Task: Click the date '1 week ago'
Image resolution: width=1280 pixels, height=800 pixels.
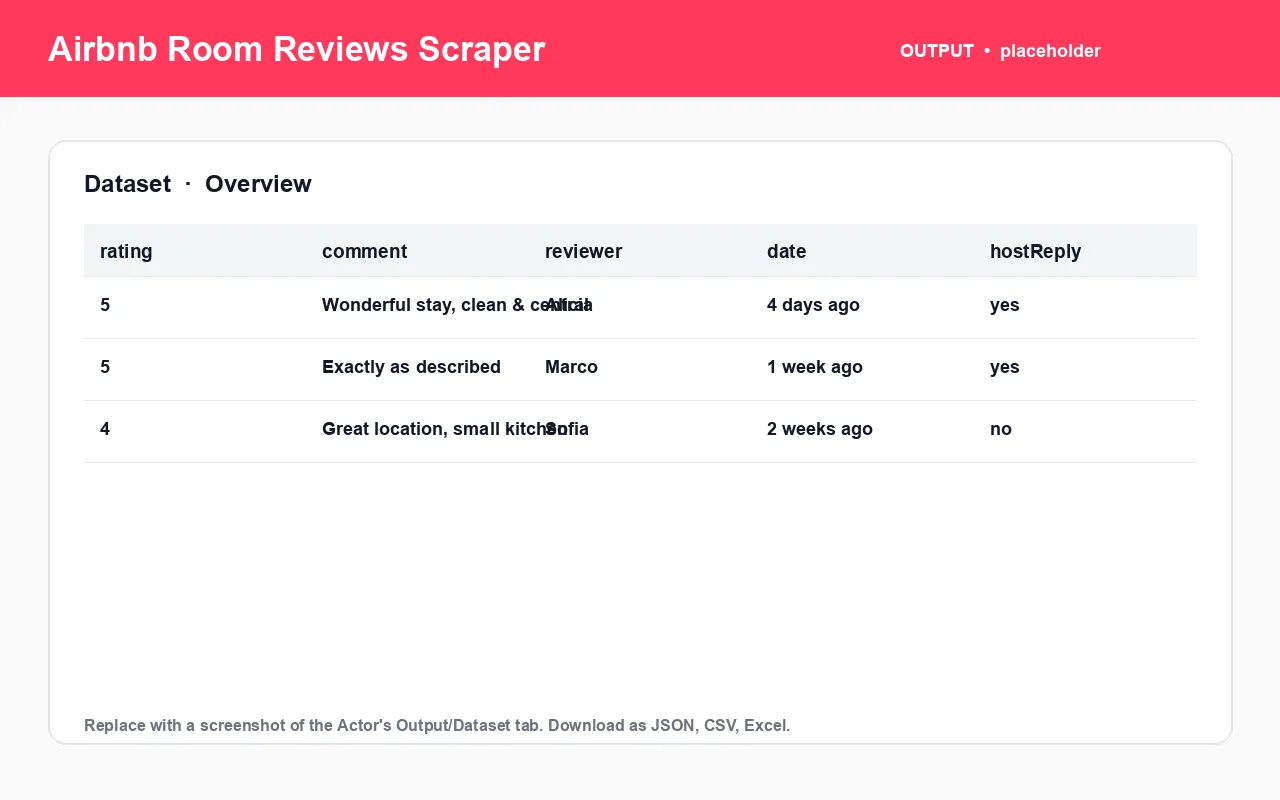Action: pos(814,367)
